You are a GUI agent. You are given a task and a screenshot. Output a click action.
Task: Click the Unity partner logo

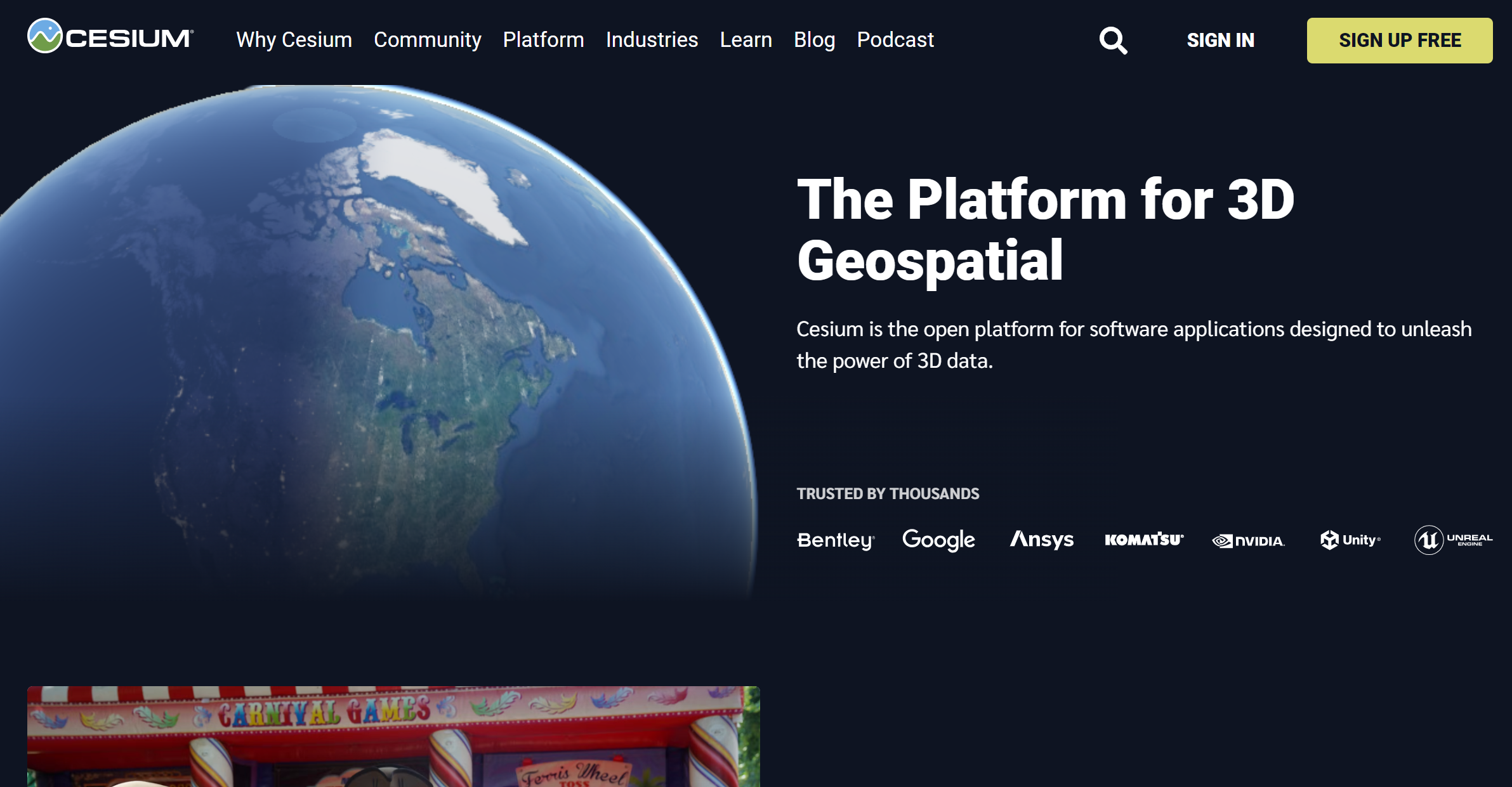pos(1350,540)
